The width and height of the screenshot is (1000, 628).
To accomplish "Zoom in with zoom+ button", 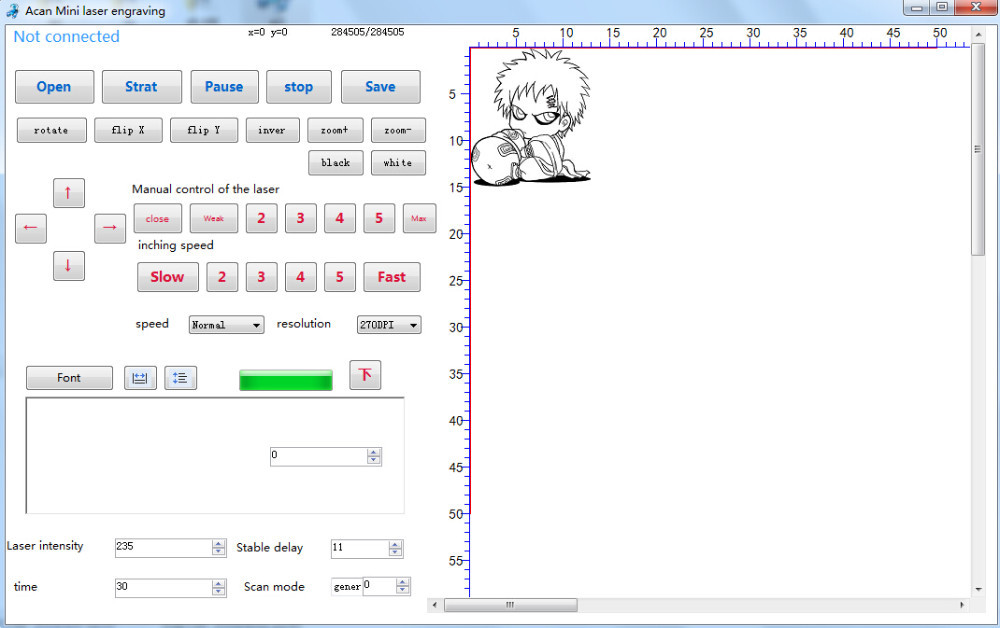I will [335, 130].
